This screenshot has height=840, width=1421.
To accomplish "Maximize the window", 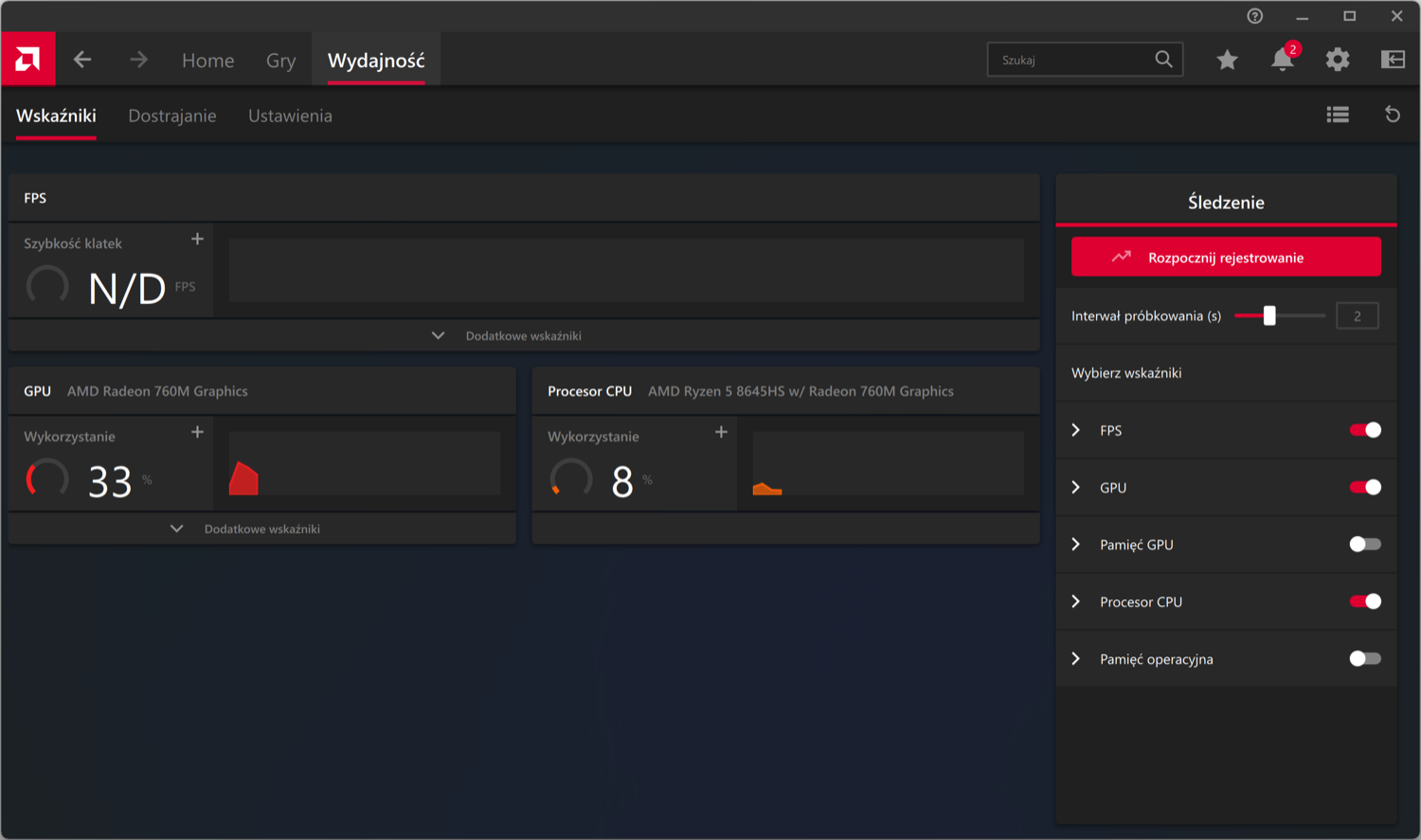I will (1350, 16).
